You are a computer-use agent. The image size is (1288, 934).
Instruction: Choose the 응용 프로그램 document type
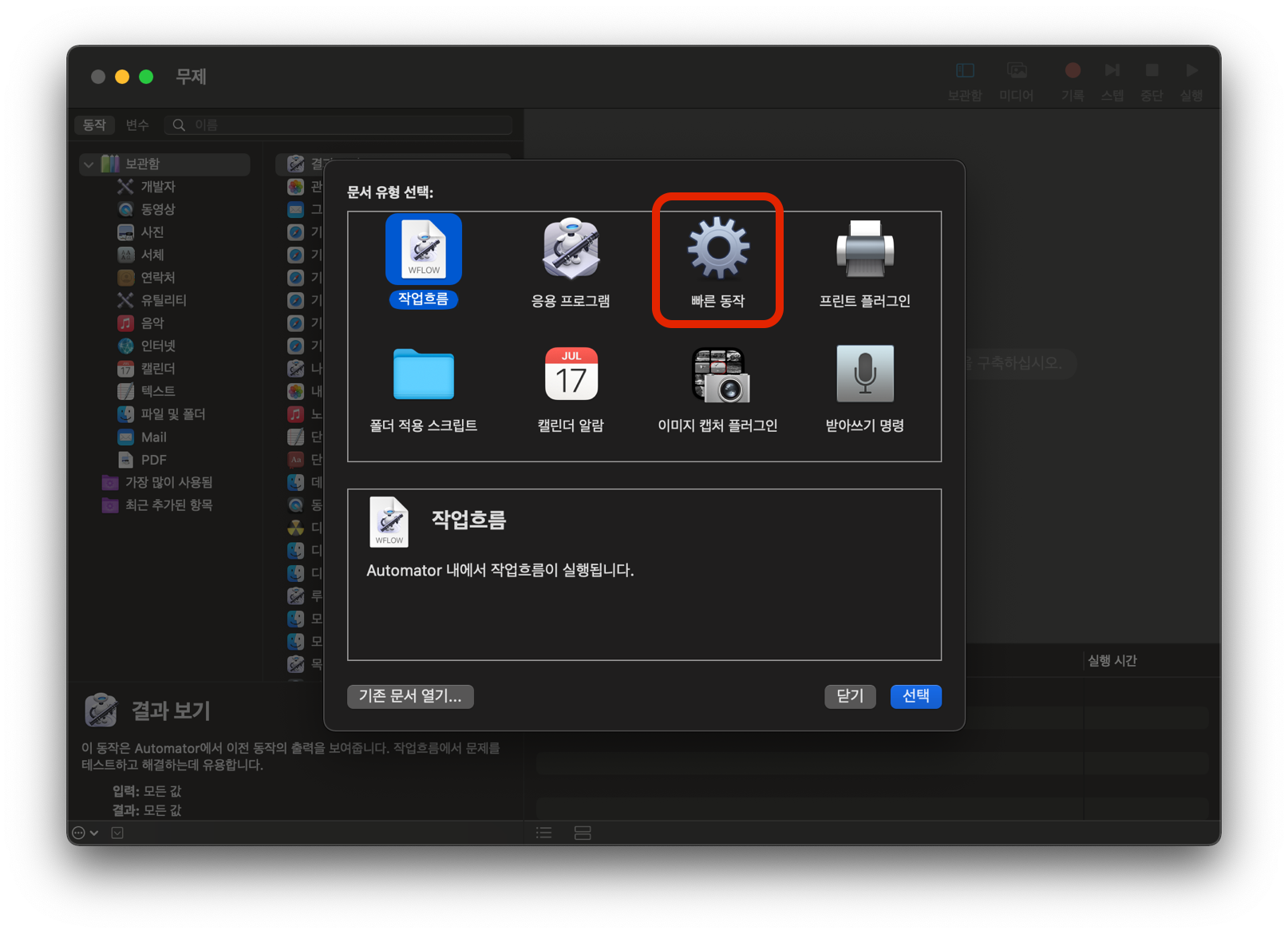click(x=571, y=263)
